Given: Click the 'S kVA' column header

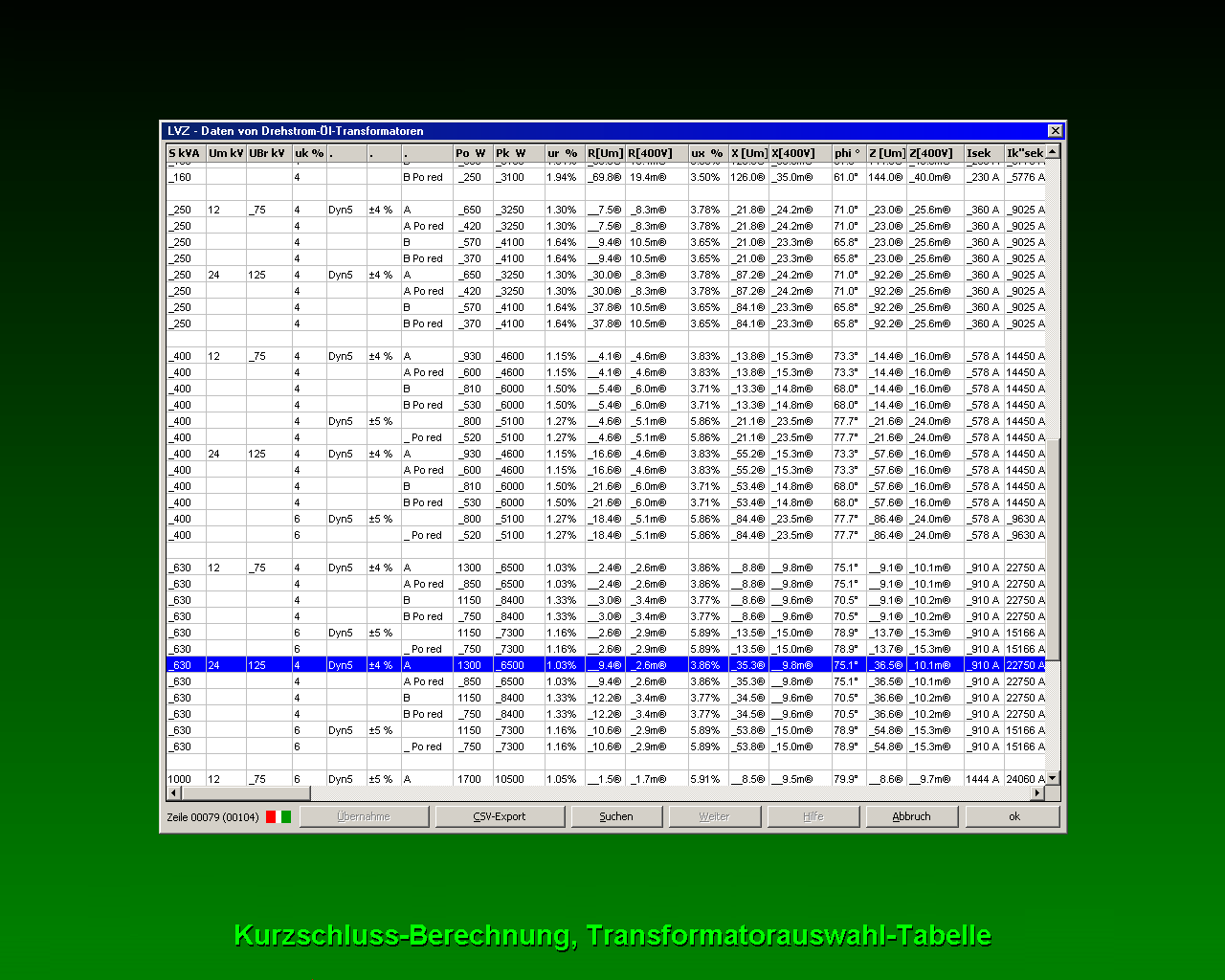Looking at the screenshot, I should pyautogui.click(x=186, y=153).
